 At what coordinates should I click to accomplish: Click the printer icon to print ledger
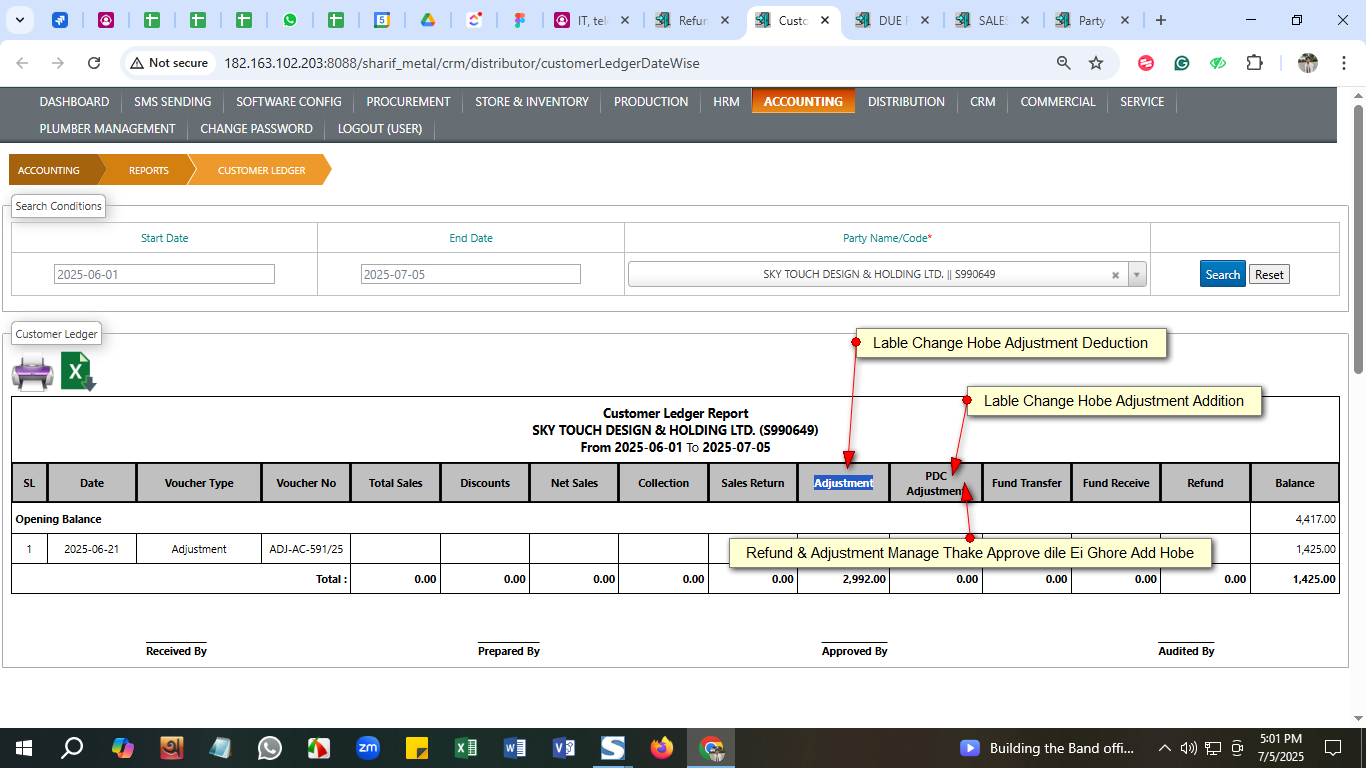tap(32, 373)
